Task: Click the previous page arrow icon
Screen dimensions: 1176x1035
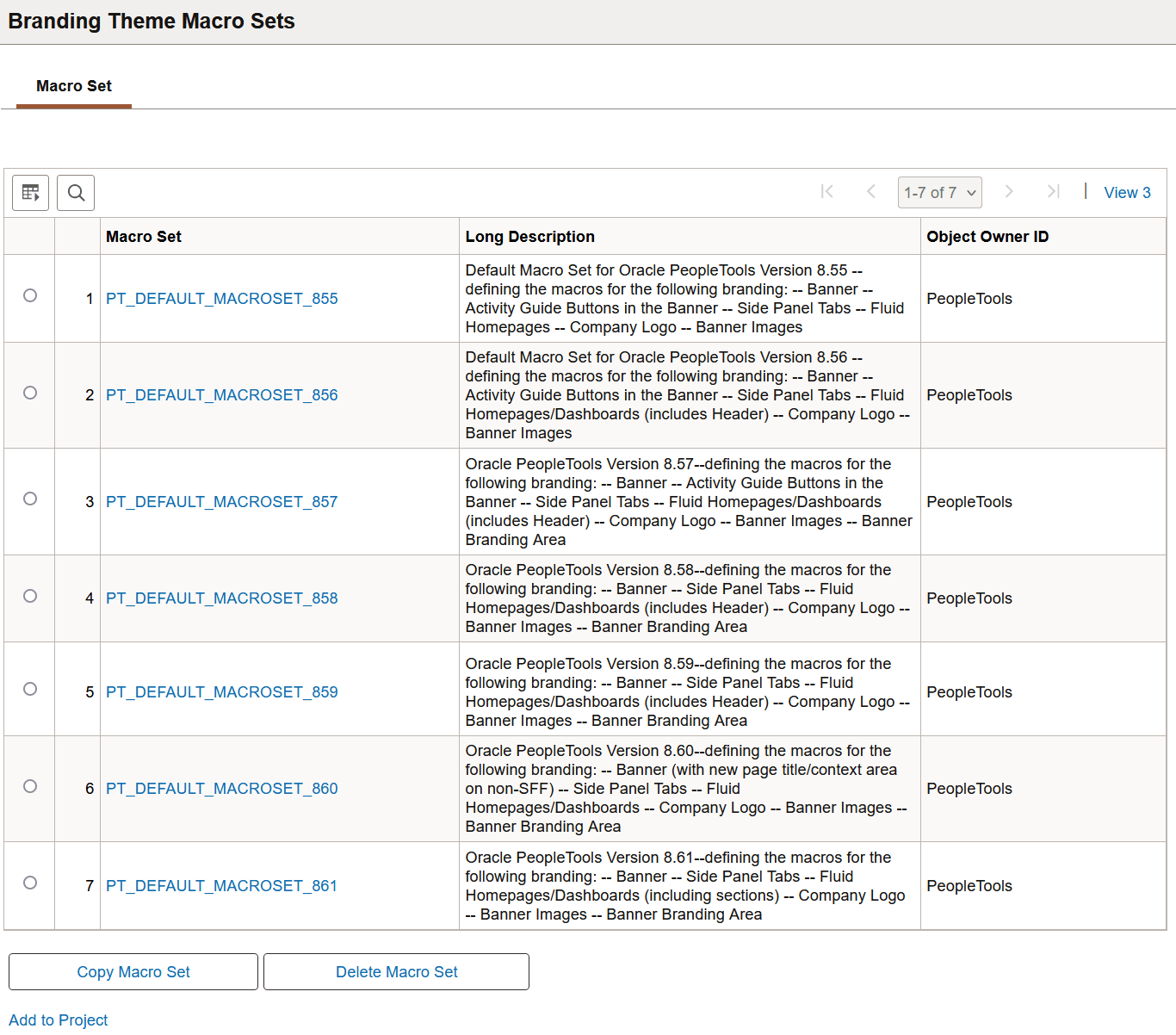Action: tap(870, 191)
